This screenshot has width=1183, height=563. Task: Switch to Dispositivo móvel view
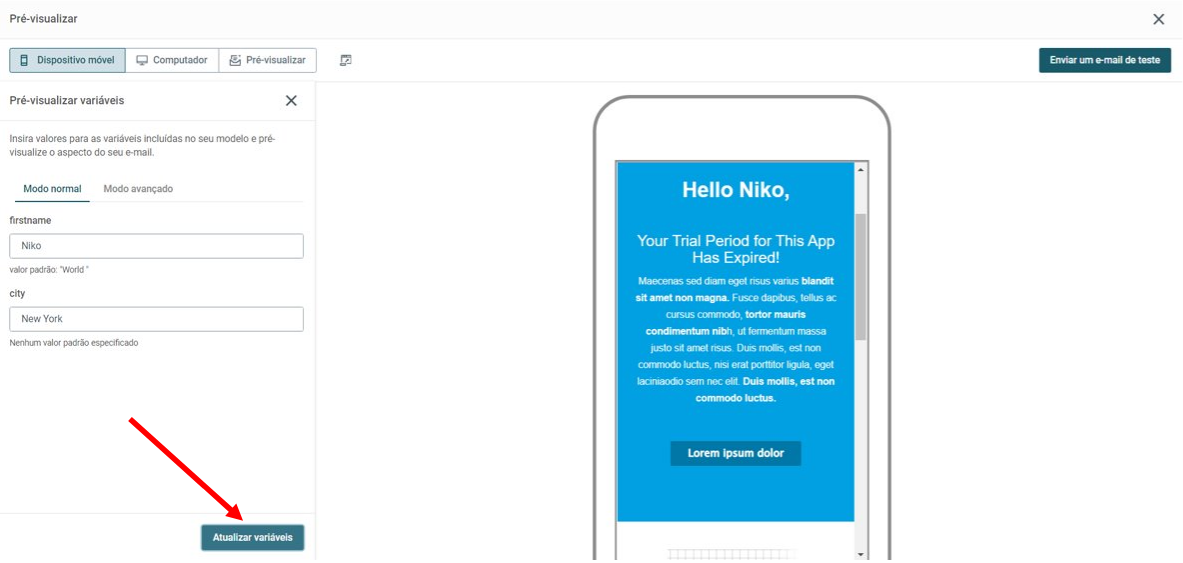(67, 60)
